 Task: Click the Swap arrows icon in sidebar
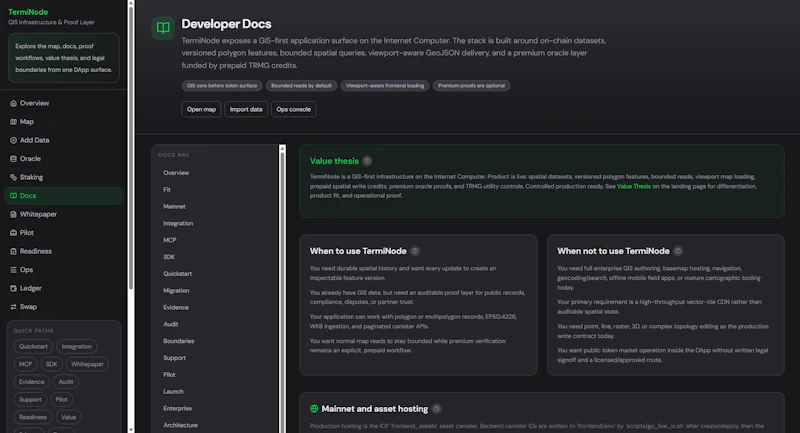[x=13, y=307]
